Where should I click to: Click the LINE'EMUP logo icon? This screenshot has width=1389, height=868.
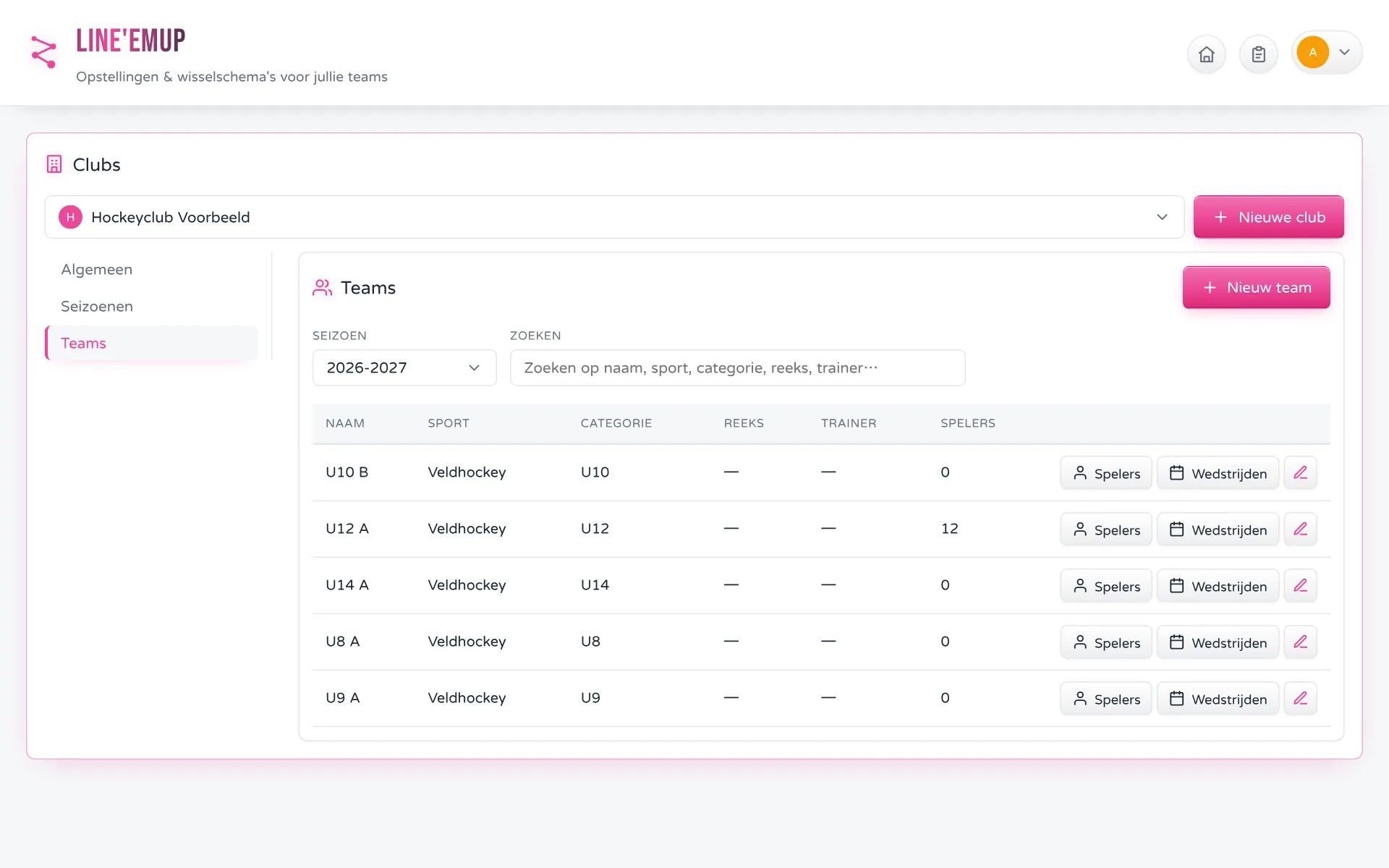(x=43, y=52)
